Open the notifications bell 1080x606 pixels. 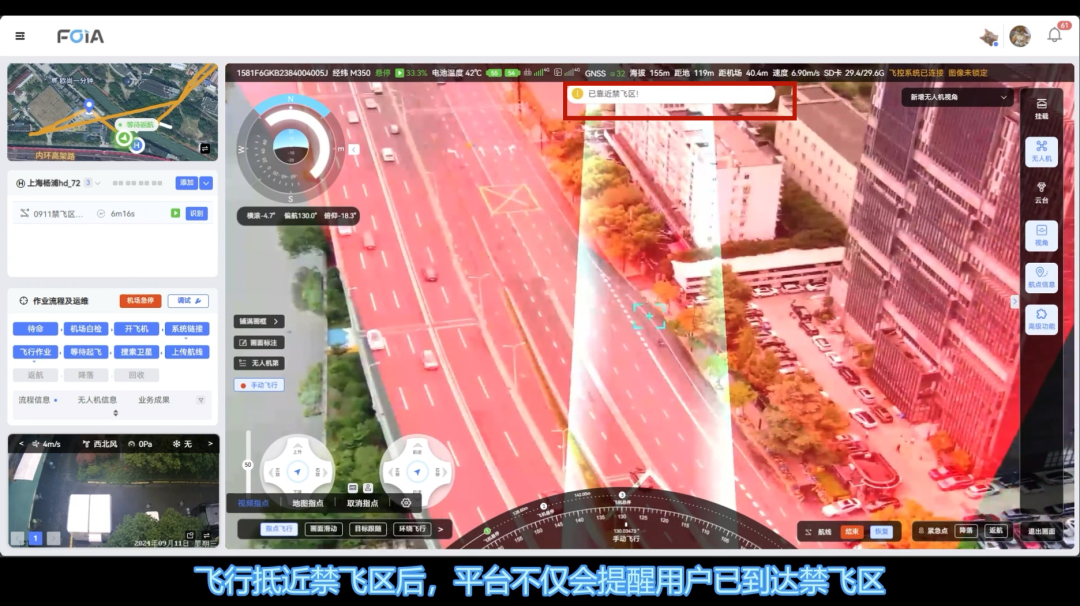pos(1054,35)
